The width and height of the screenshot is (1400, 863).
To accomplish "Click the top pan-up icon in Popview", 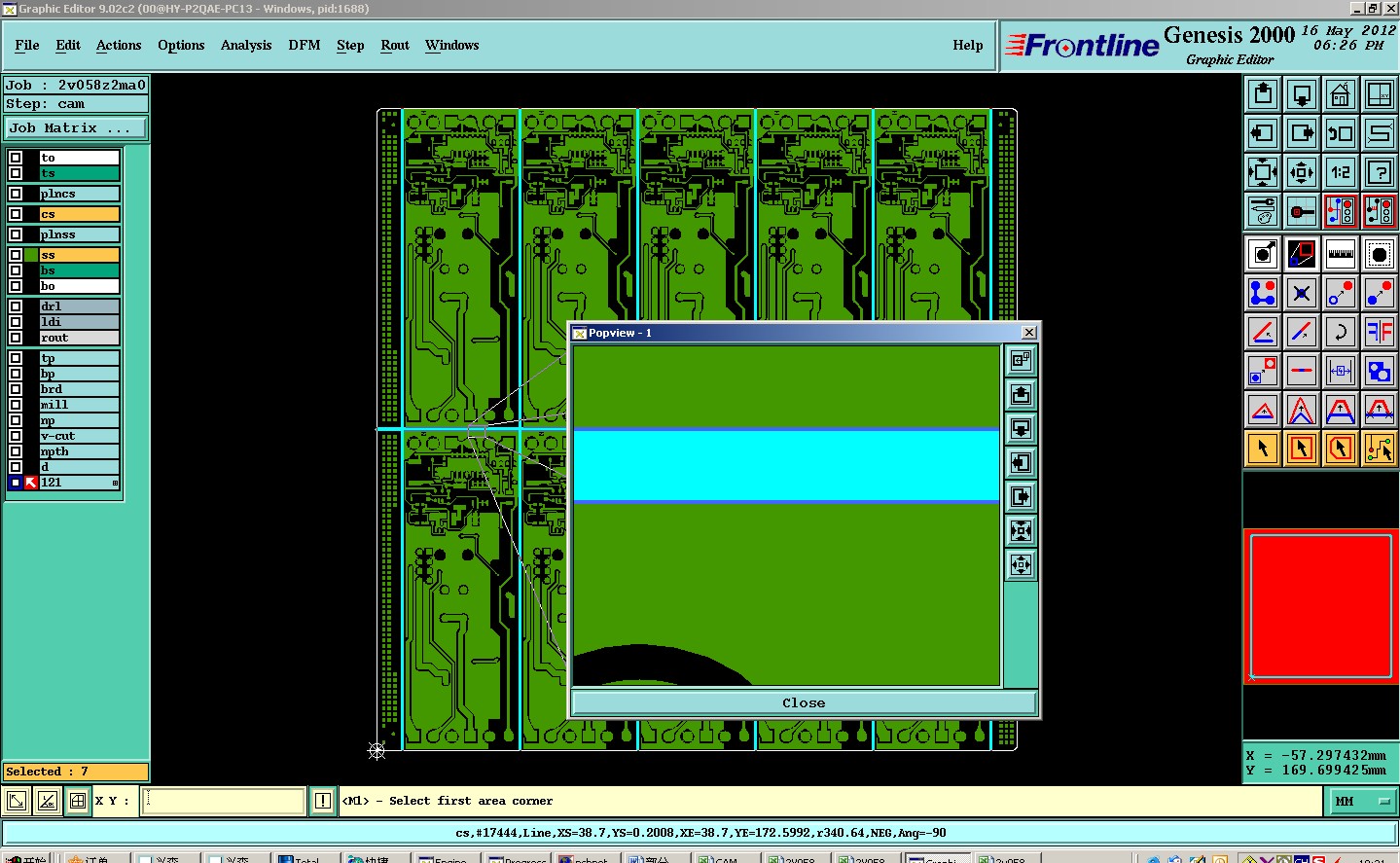I will tap(1021, 394).
